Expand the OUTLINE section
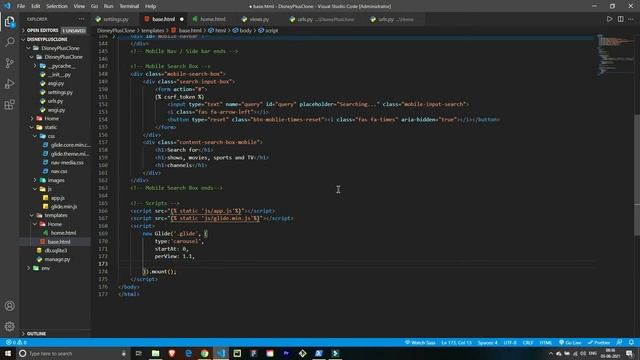The image size is (640, 360). (55, 333)
